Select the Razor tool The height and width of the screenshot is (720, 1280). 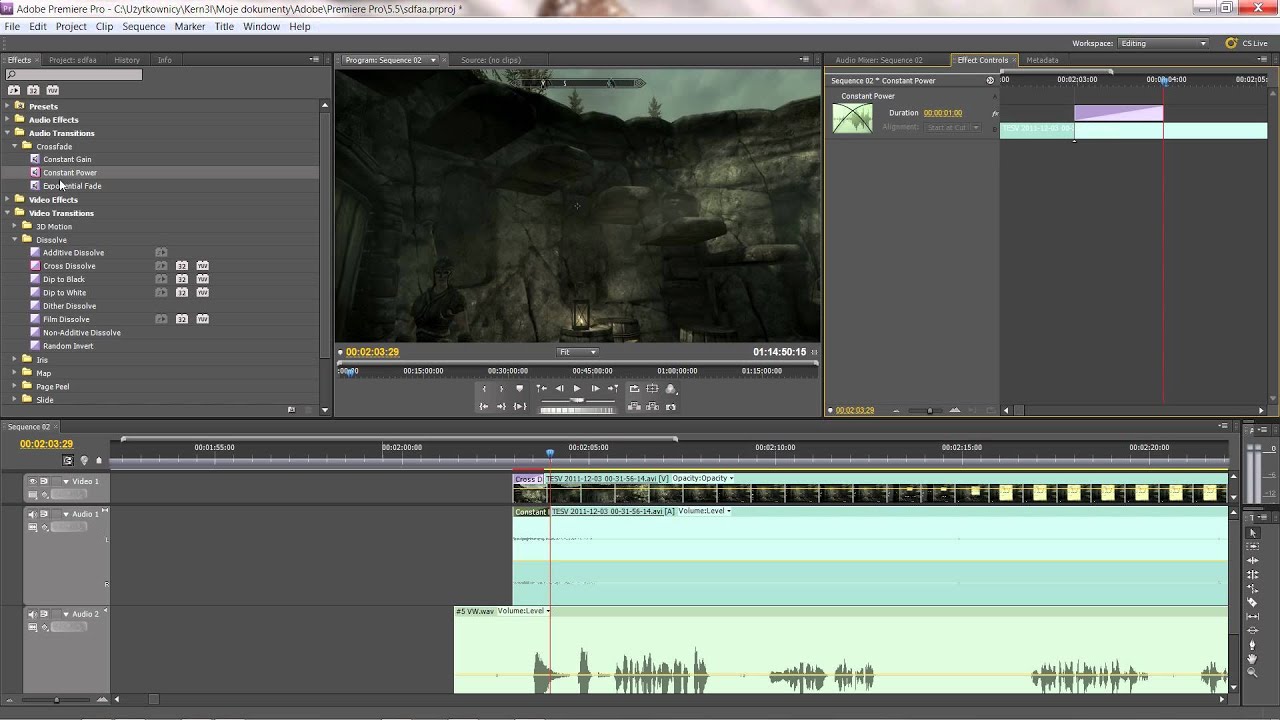(x=1252, y=602)
